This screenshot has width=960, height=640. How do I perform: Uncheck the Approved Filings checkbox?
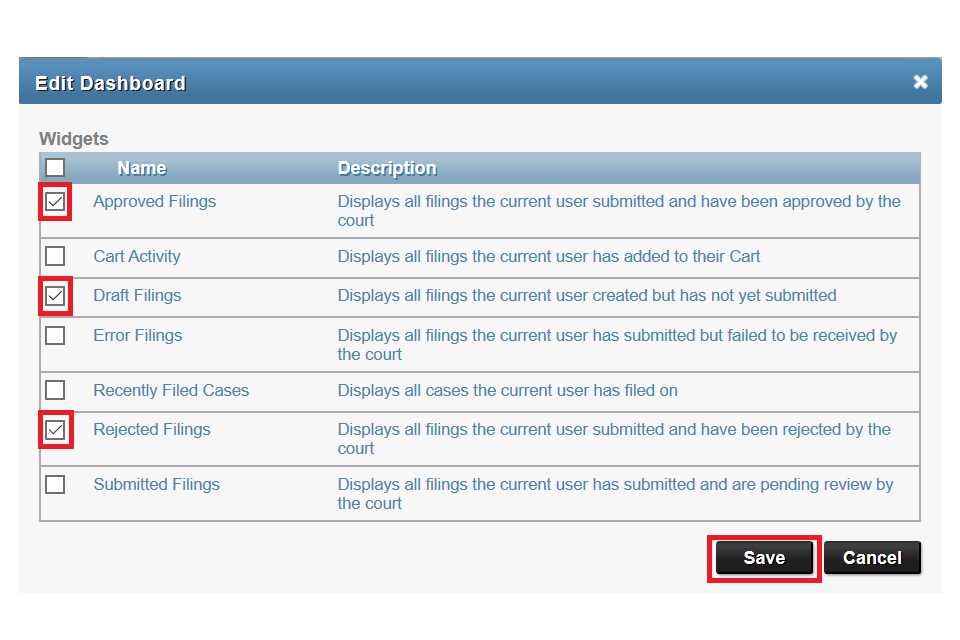click(55, 202)
